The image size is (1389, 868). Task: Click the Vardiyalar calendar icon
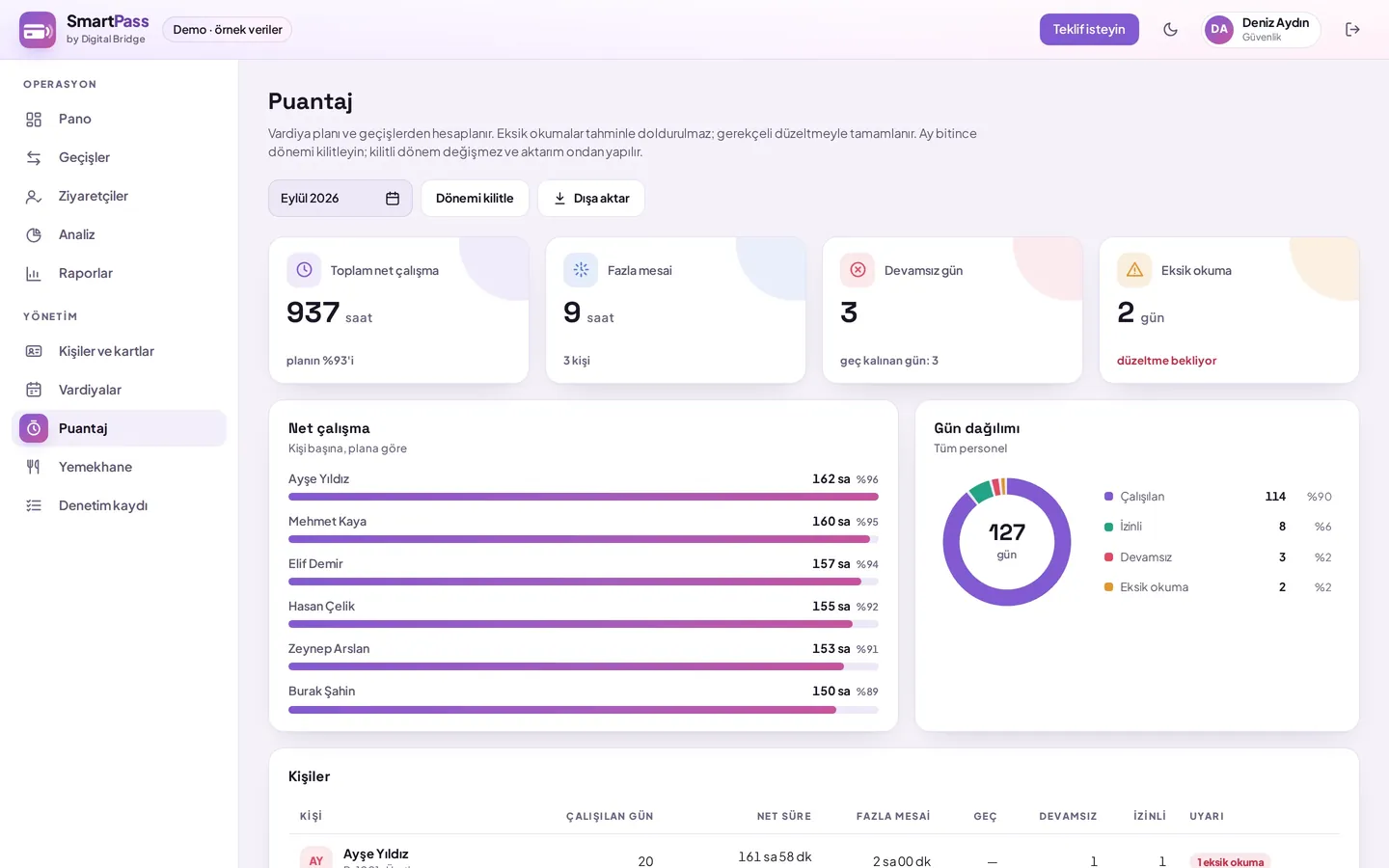coord(34,390)
